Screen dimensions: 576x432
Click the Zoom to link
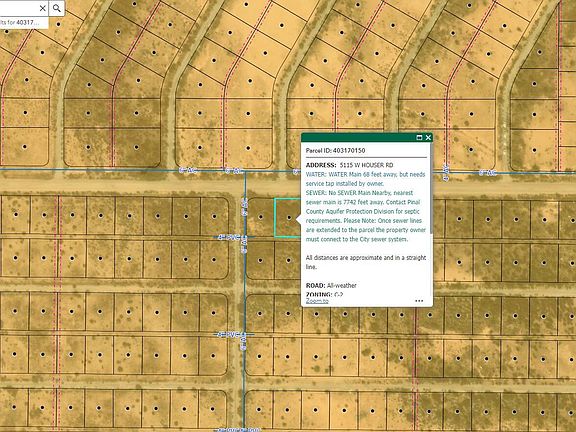point(317,301)
